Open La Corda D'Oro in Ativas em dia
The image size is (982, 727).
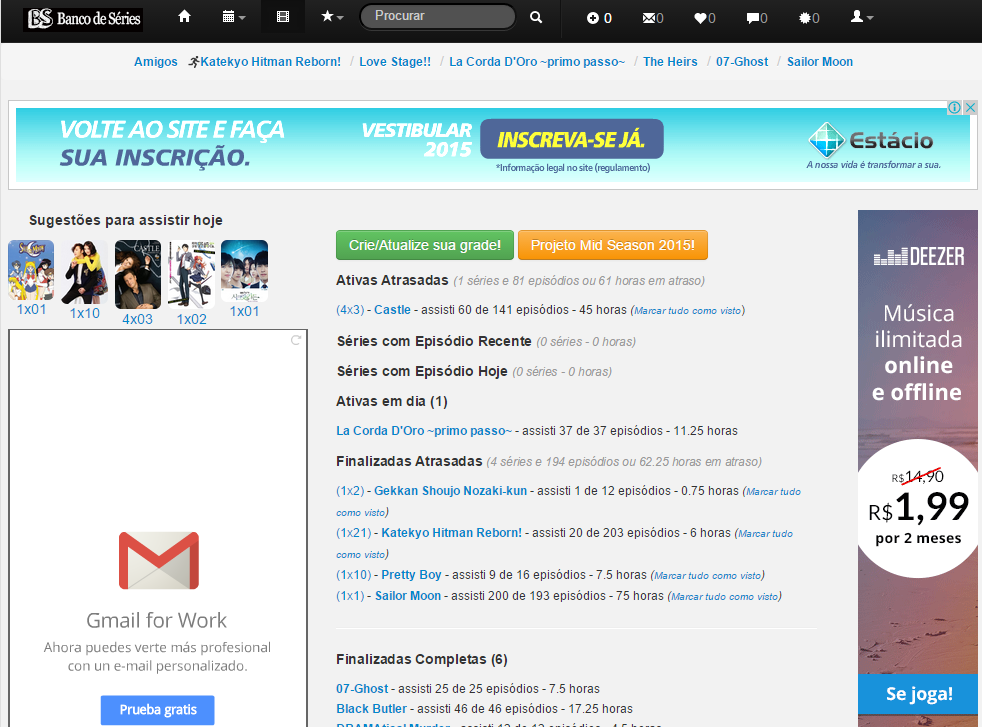(424, 431)
